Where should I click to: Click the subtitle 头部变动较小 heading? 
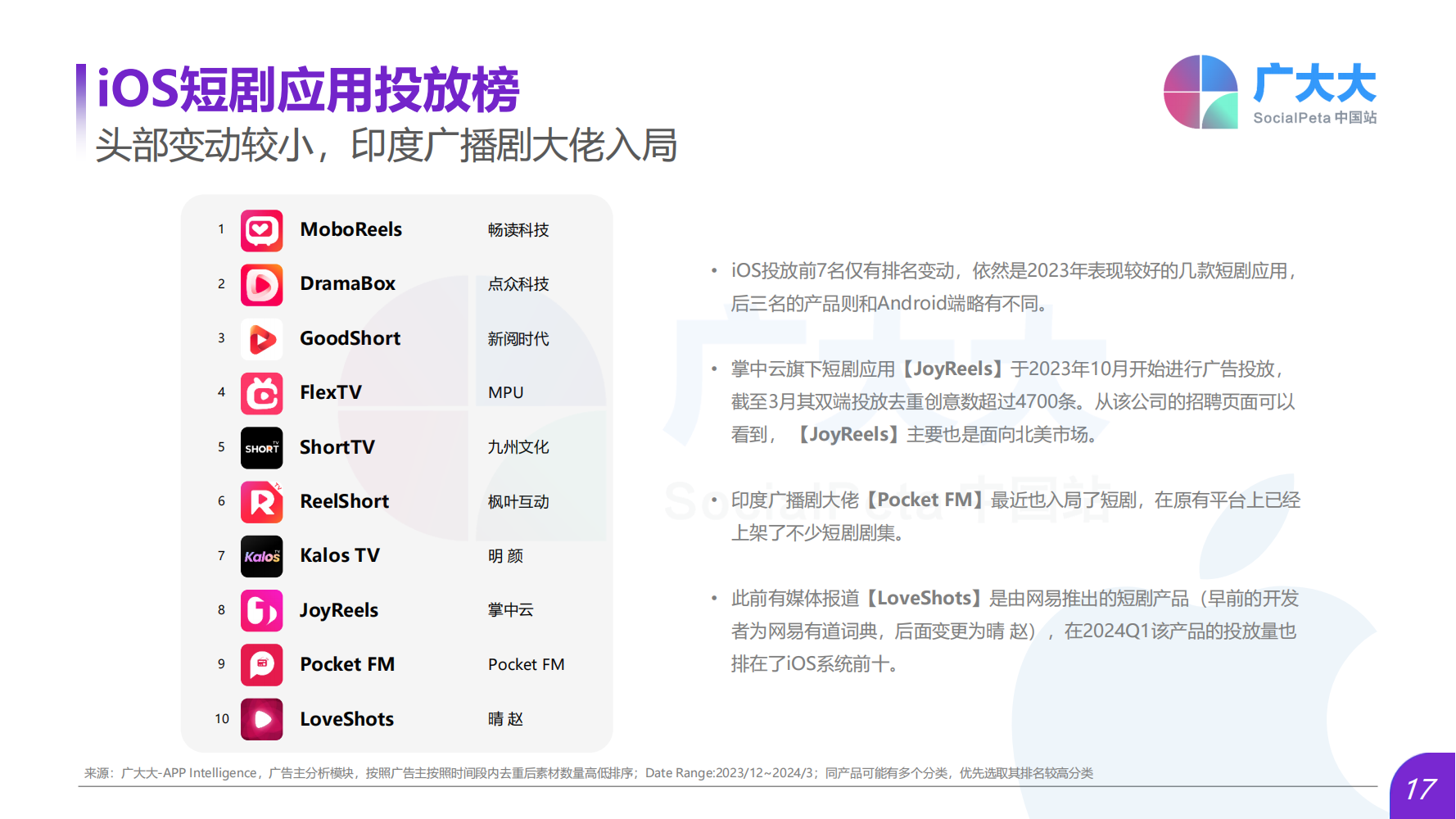coord(386,146)
